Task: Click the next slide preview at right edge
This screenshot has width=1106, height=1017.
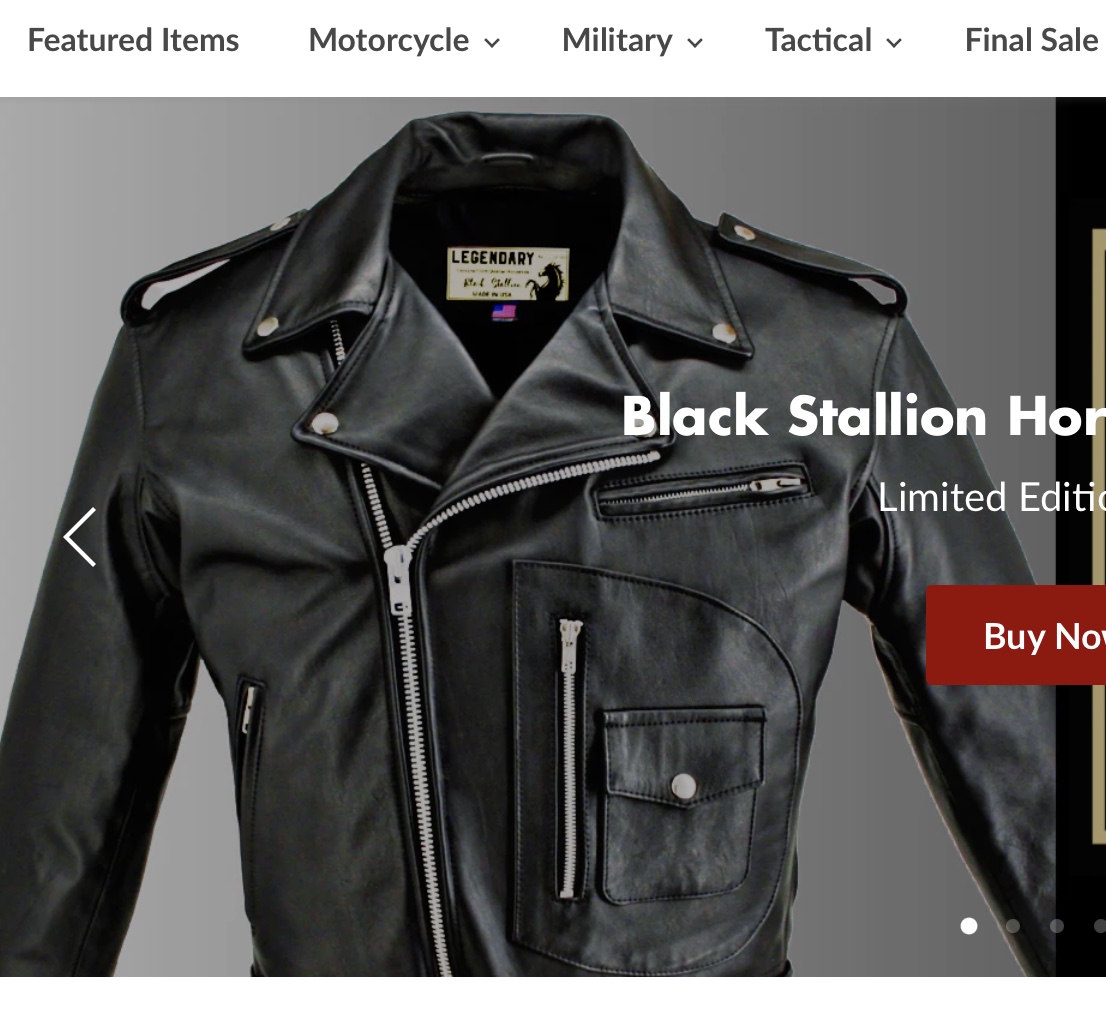Action: point(1081,536)
